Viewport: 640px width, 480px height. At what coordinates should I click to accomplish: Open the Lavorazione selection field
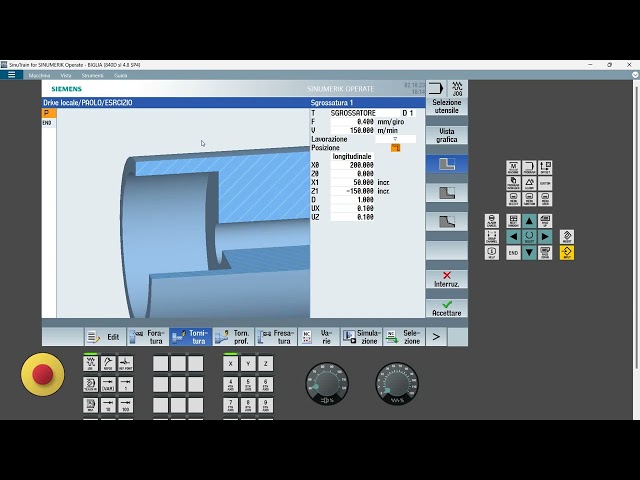click(x=395, y=139)
